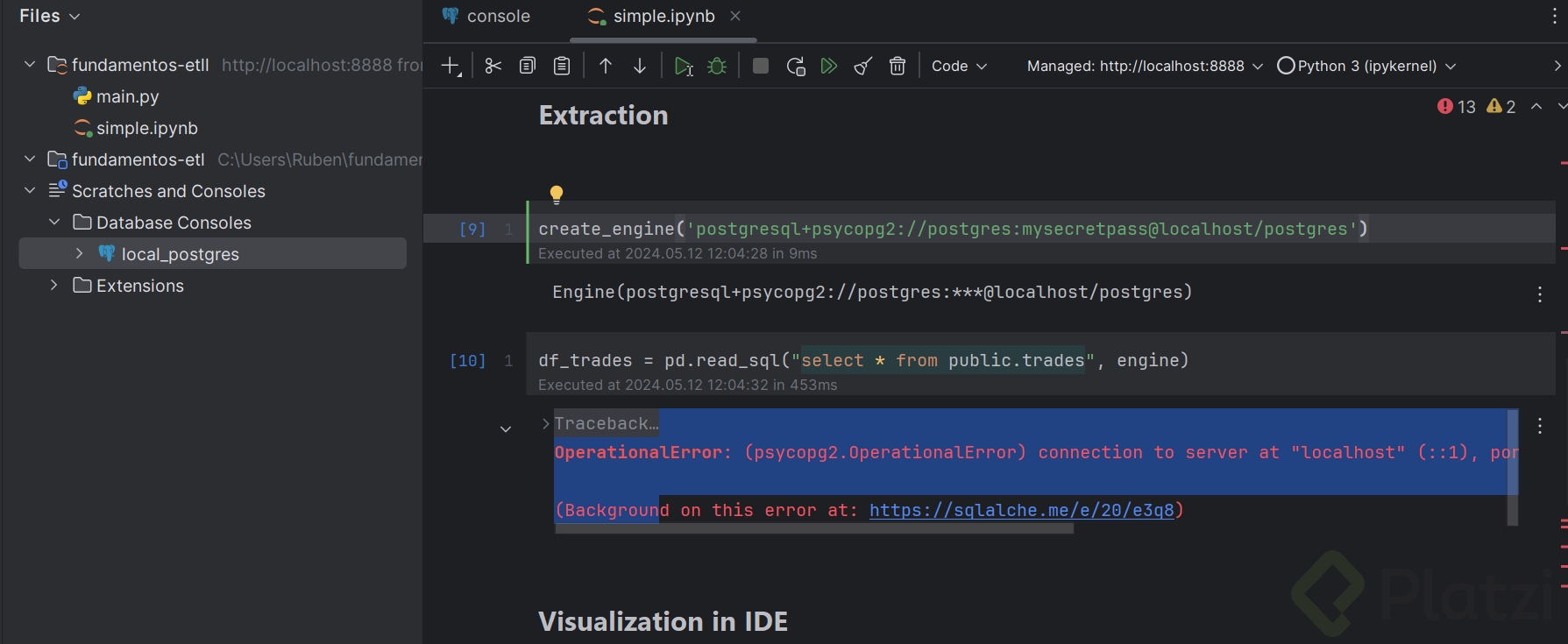Open the Managed server dropdown
Screen dimensions: 1568x644
[1145, 67]
